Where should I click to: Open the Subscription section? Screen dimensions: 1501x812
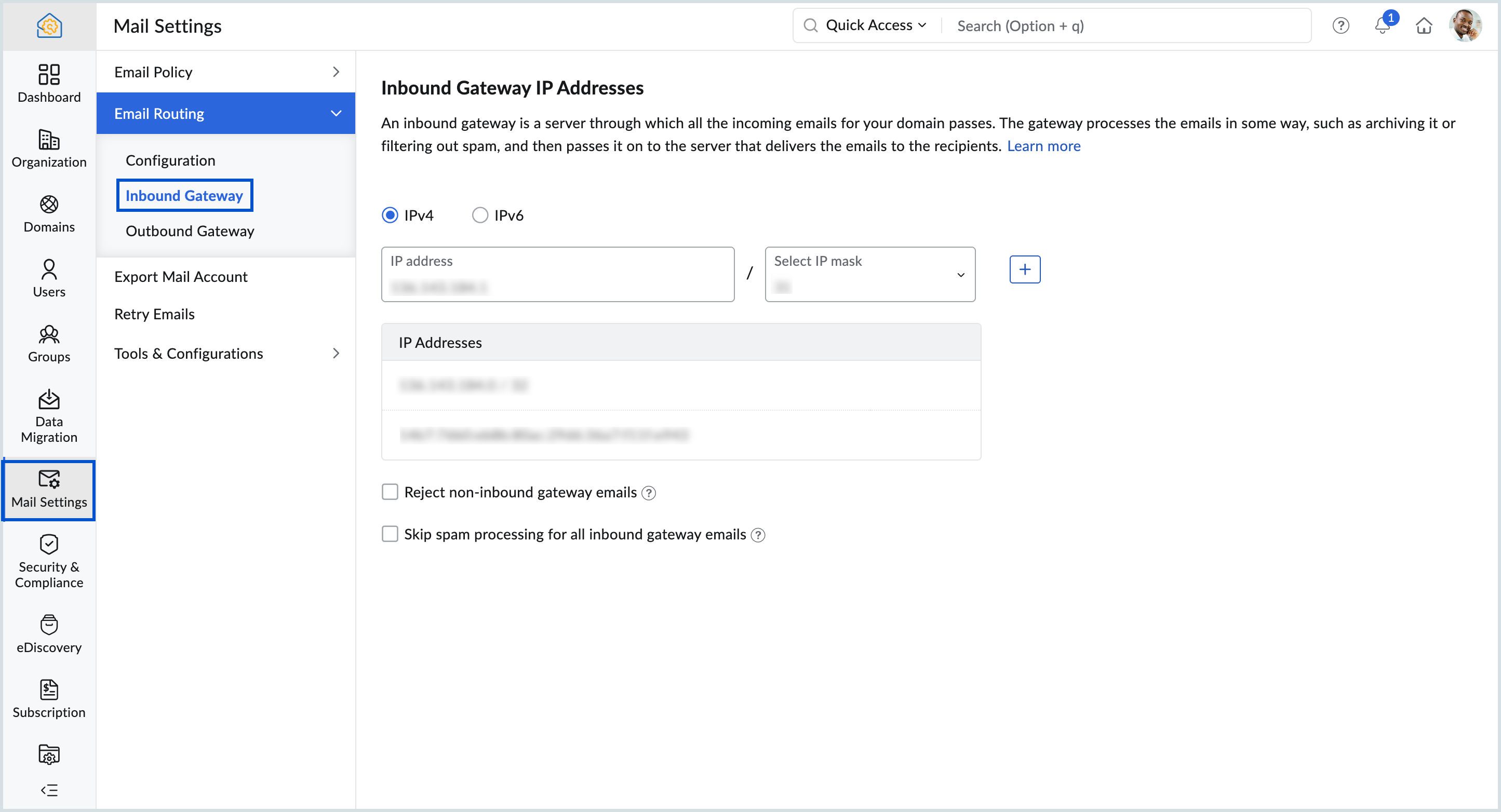[49, 699]
